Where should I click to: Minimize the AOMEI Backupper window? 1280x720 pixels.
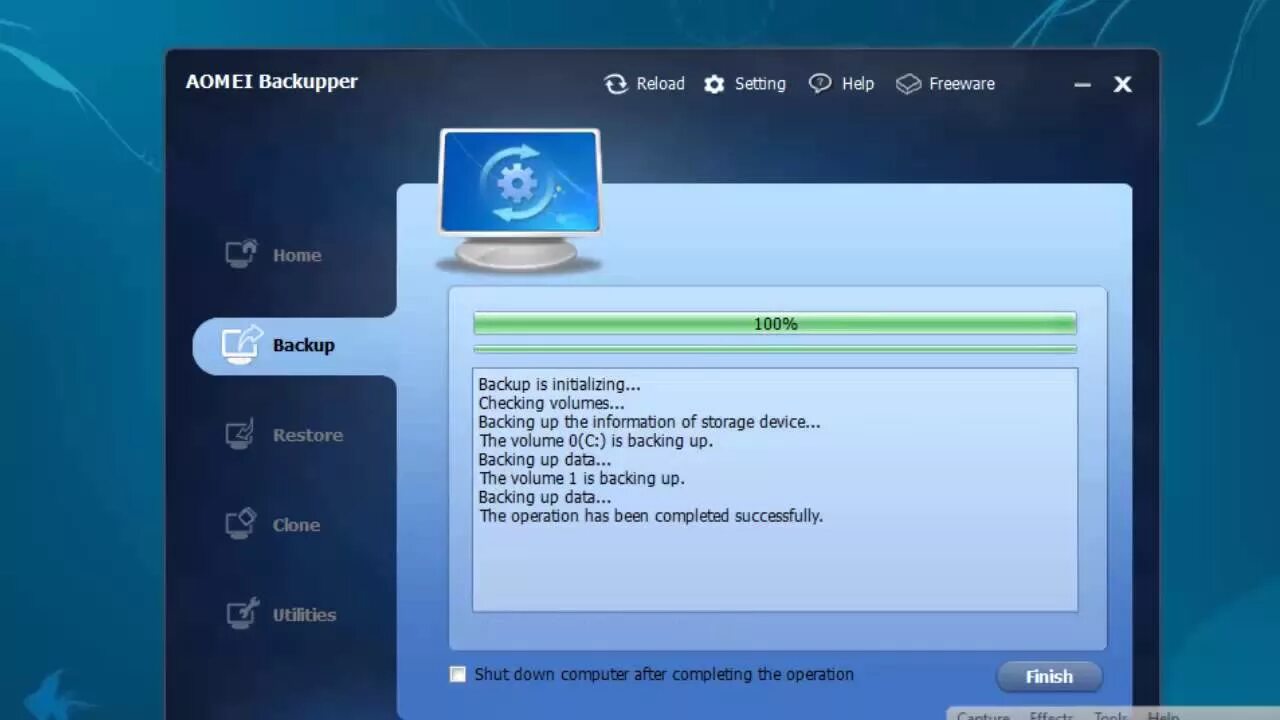coord(1082,85)
